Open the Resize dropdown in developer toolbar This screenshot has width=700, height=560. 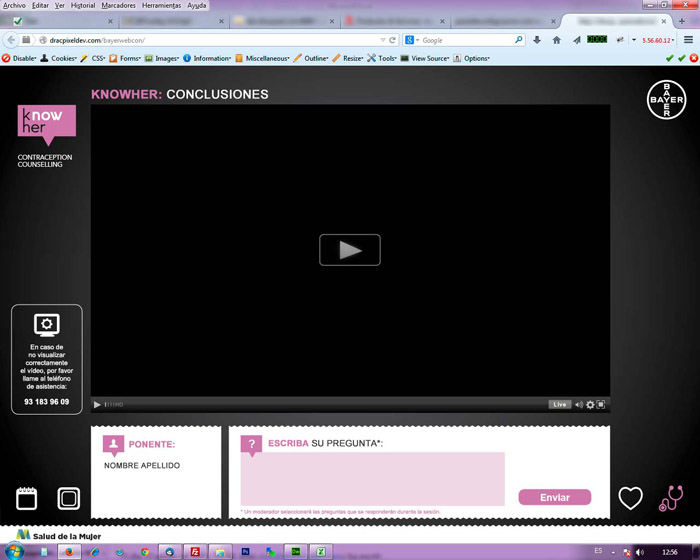coord(348,58)
